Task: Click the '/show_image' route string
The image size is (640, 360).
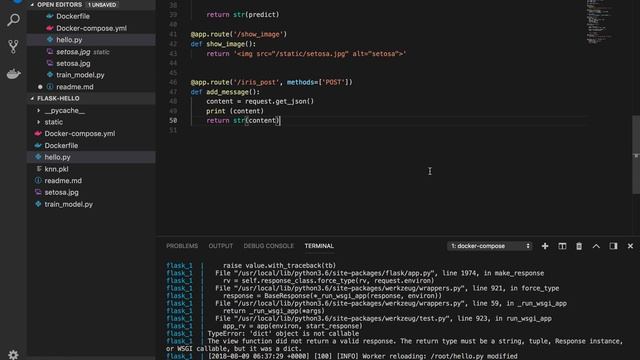Action: coord(258,34)
